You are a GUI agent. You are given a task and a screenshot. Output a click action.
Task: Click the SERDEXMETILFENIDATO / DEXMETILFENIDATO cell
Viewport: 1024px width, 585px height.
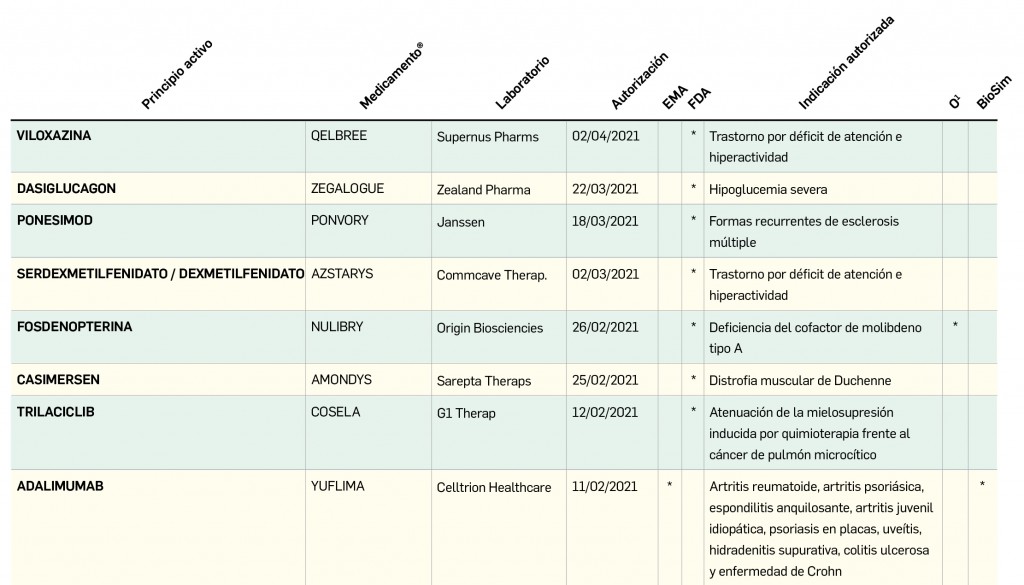coord(160,274)
